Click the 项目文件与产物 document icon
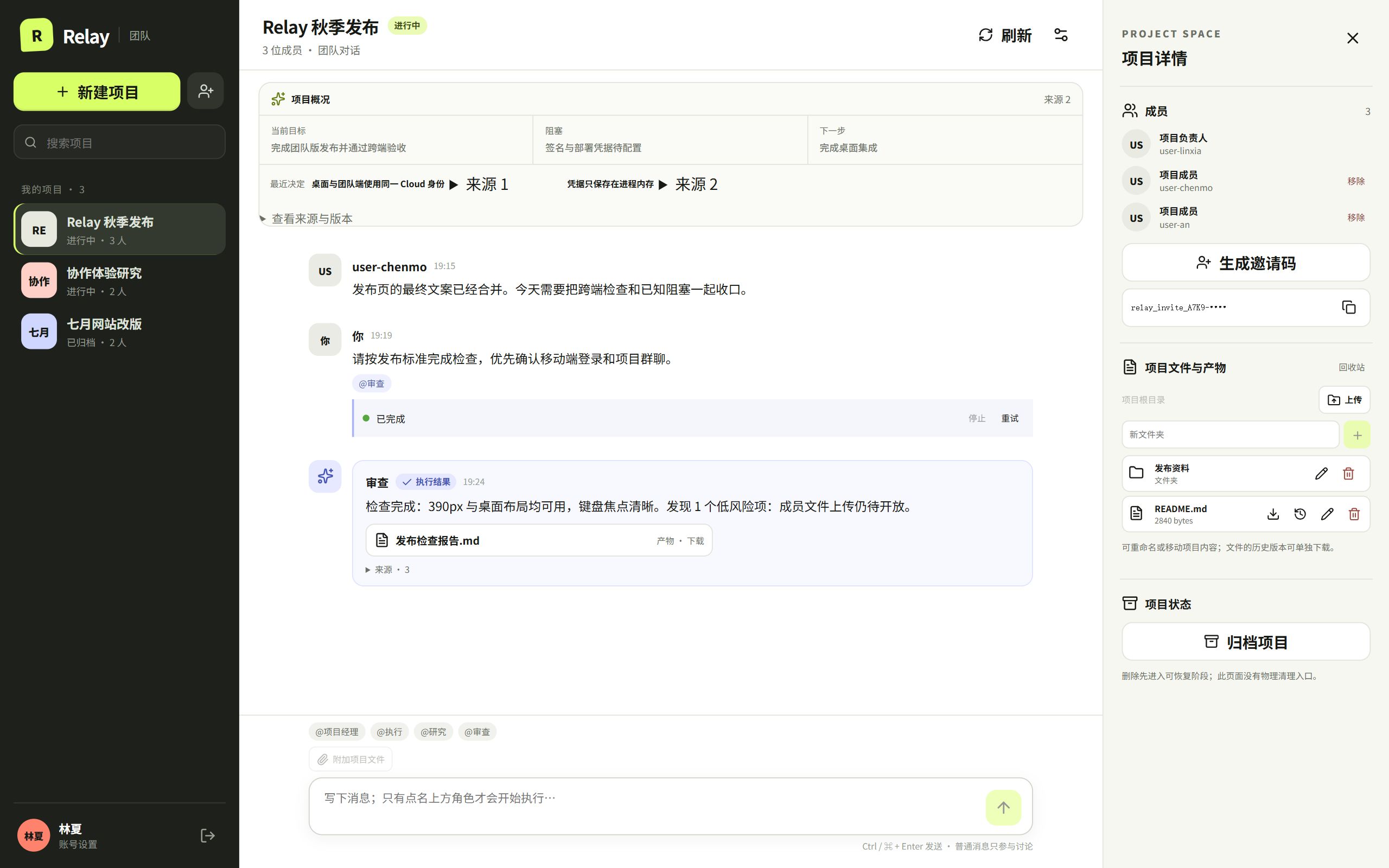The image size is (1389, 868). pos(1130,367)
